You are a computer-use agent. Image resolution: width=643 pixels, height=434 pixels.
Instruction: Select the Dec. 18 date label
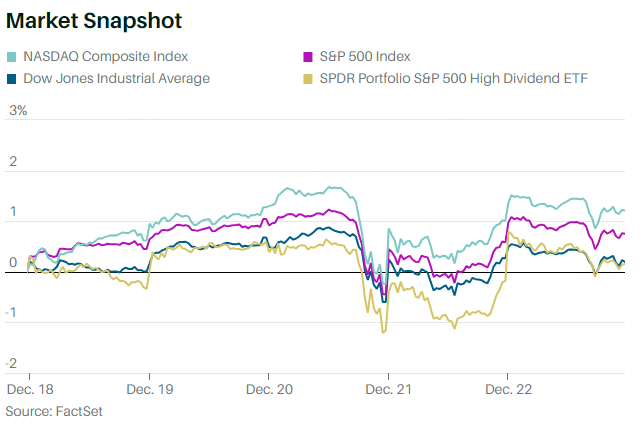(30, 389)
